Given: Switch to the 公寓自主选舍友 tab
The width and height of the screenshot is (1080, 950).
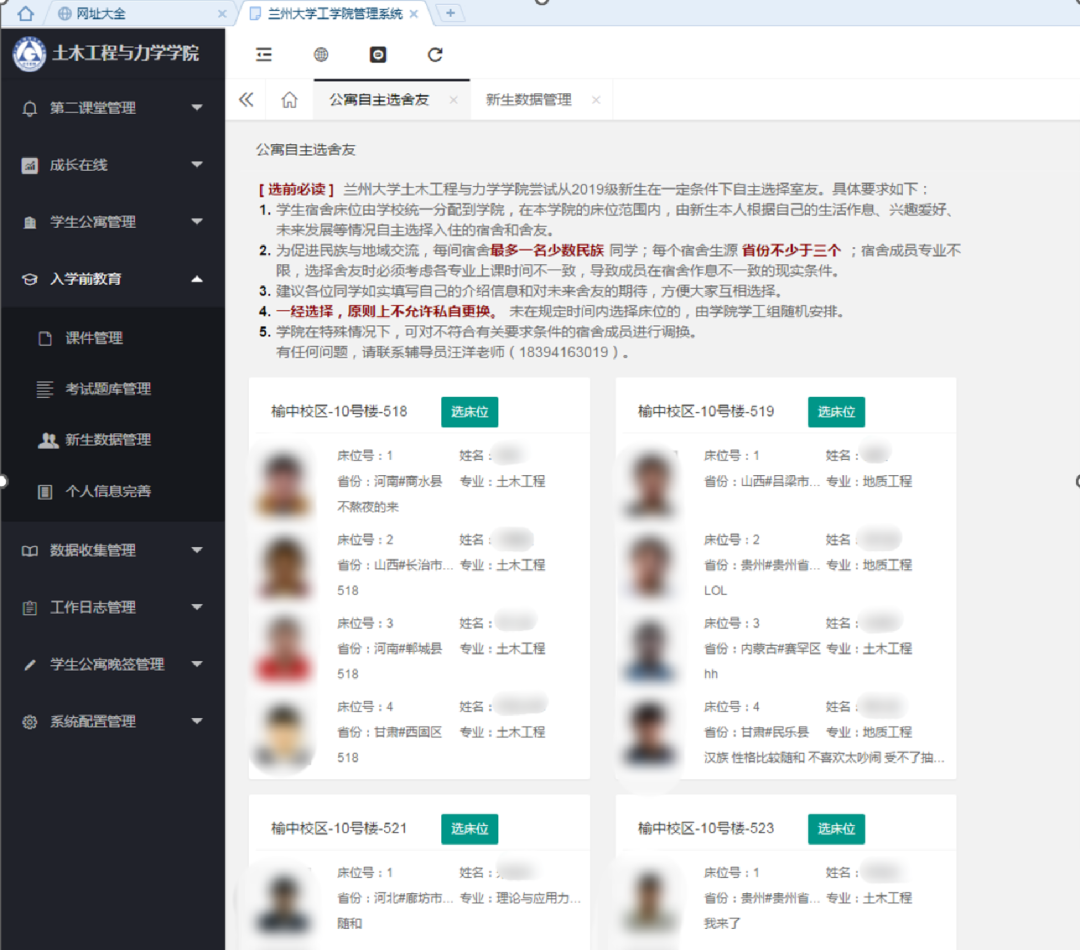Looking at the screenshot, I should (379, 100).
